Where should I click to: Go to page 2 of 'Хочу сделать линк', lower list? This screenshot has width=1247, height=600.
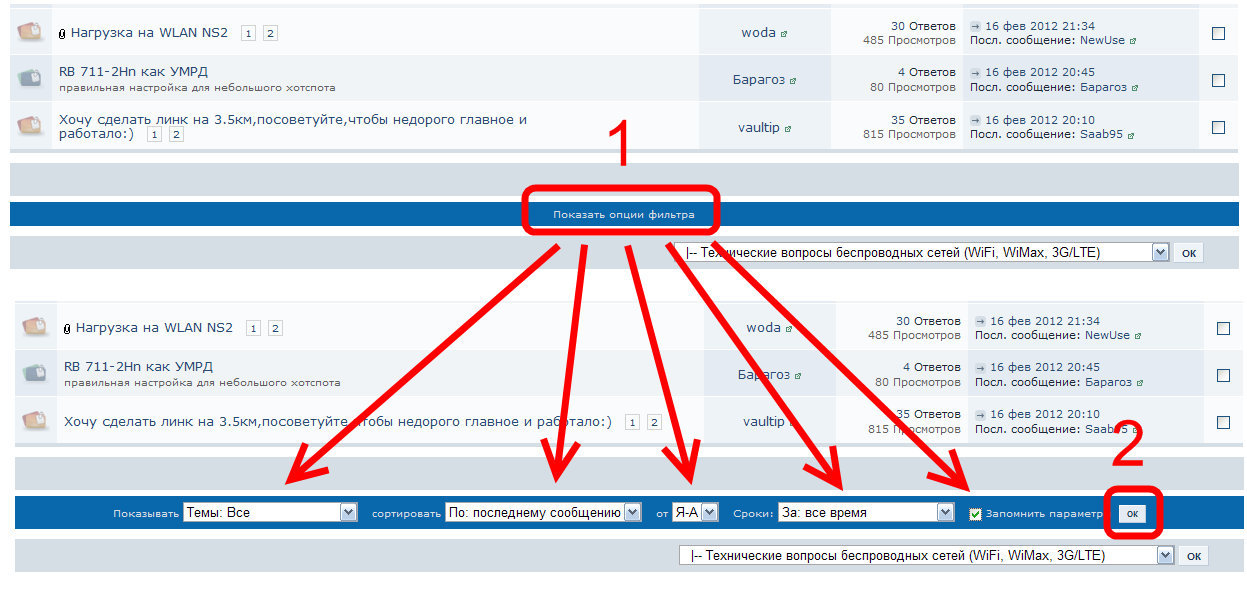pyautogui.click(x=654, y=422)
